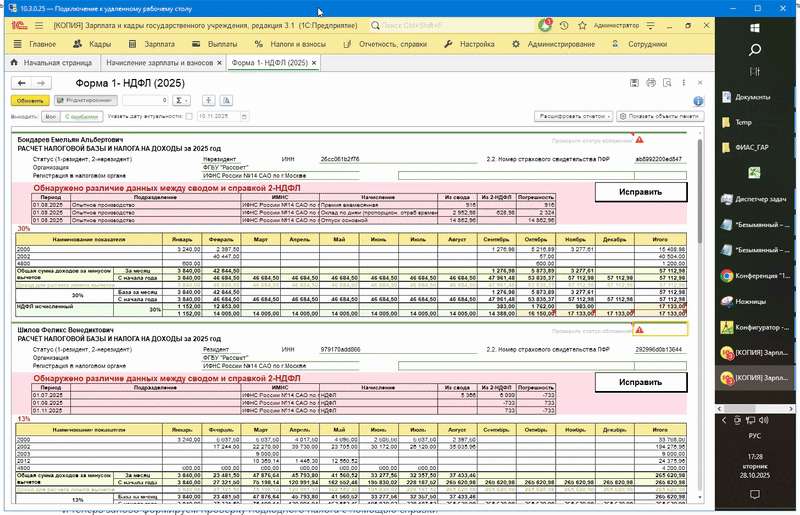Close the Начисление зарплаты и взносов tab

coord(219,63)
